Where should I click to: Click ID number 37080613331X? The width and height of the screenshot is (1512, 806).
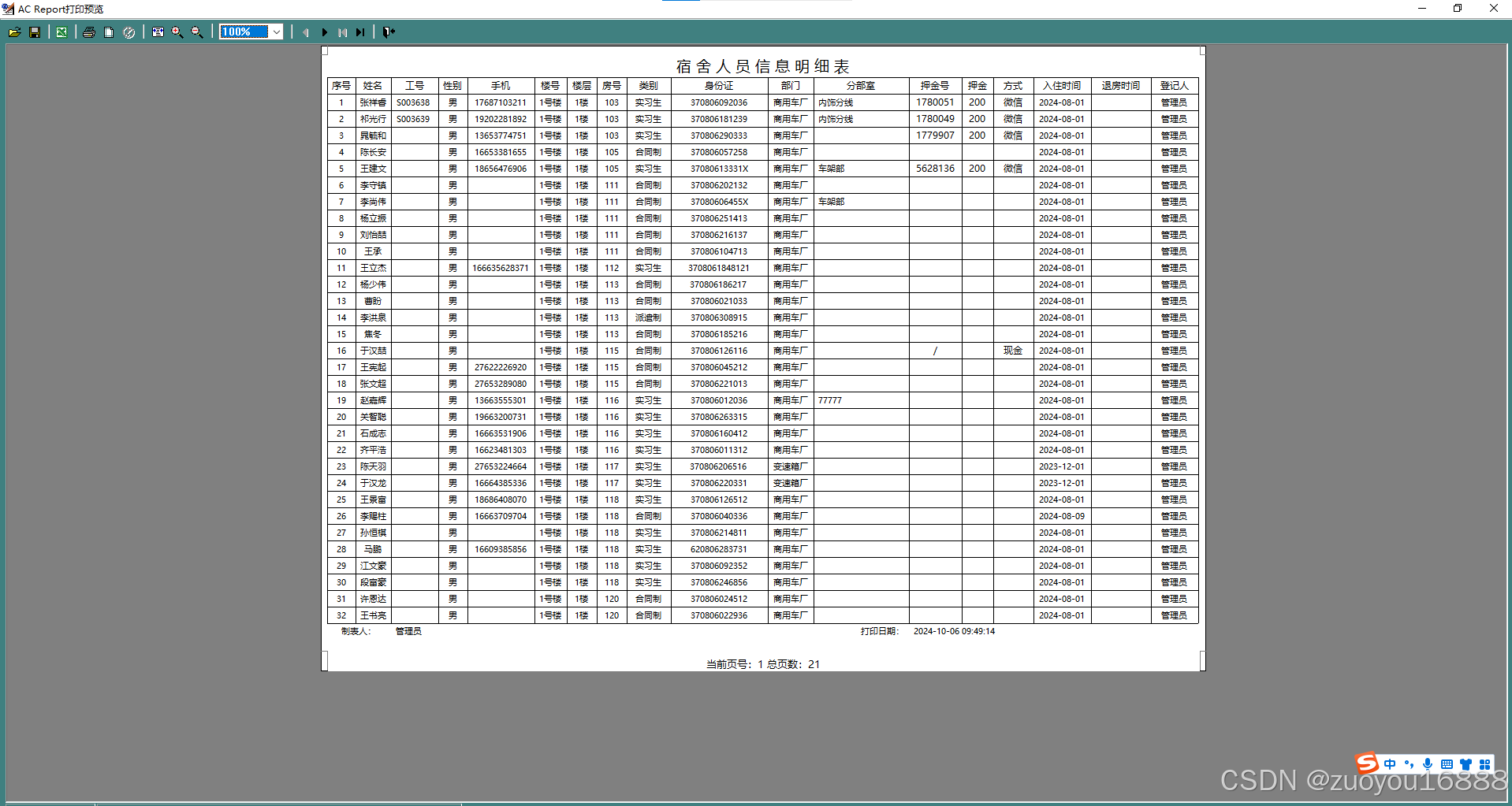(x=719, y=169)
